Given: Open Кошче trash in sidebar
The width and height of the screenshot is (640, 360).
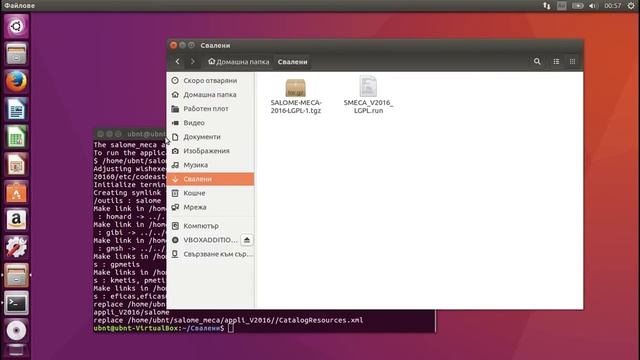Looking at the screenshot, I should pos(210,193).
